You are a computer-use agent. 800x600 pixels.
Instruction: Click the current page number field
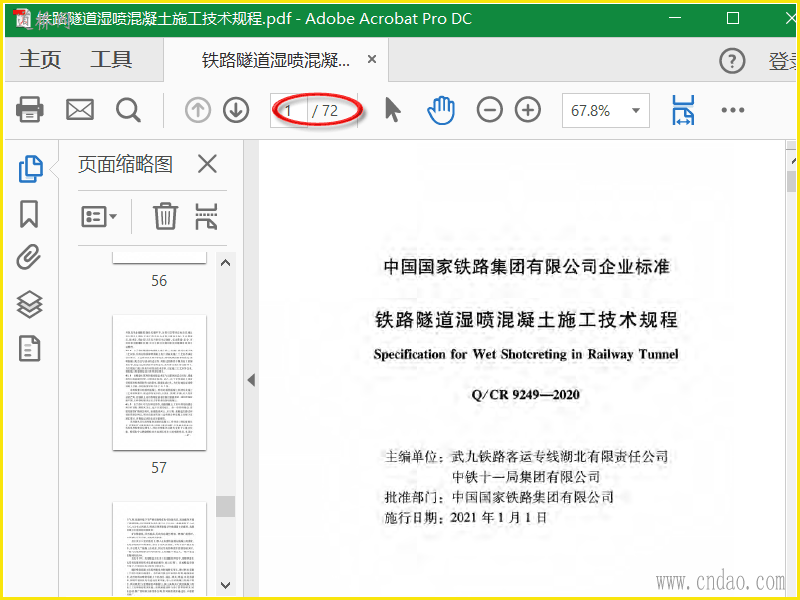point(289,110)
